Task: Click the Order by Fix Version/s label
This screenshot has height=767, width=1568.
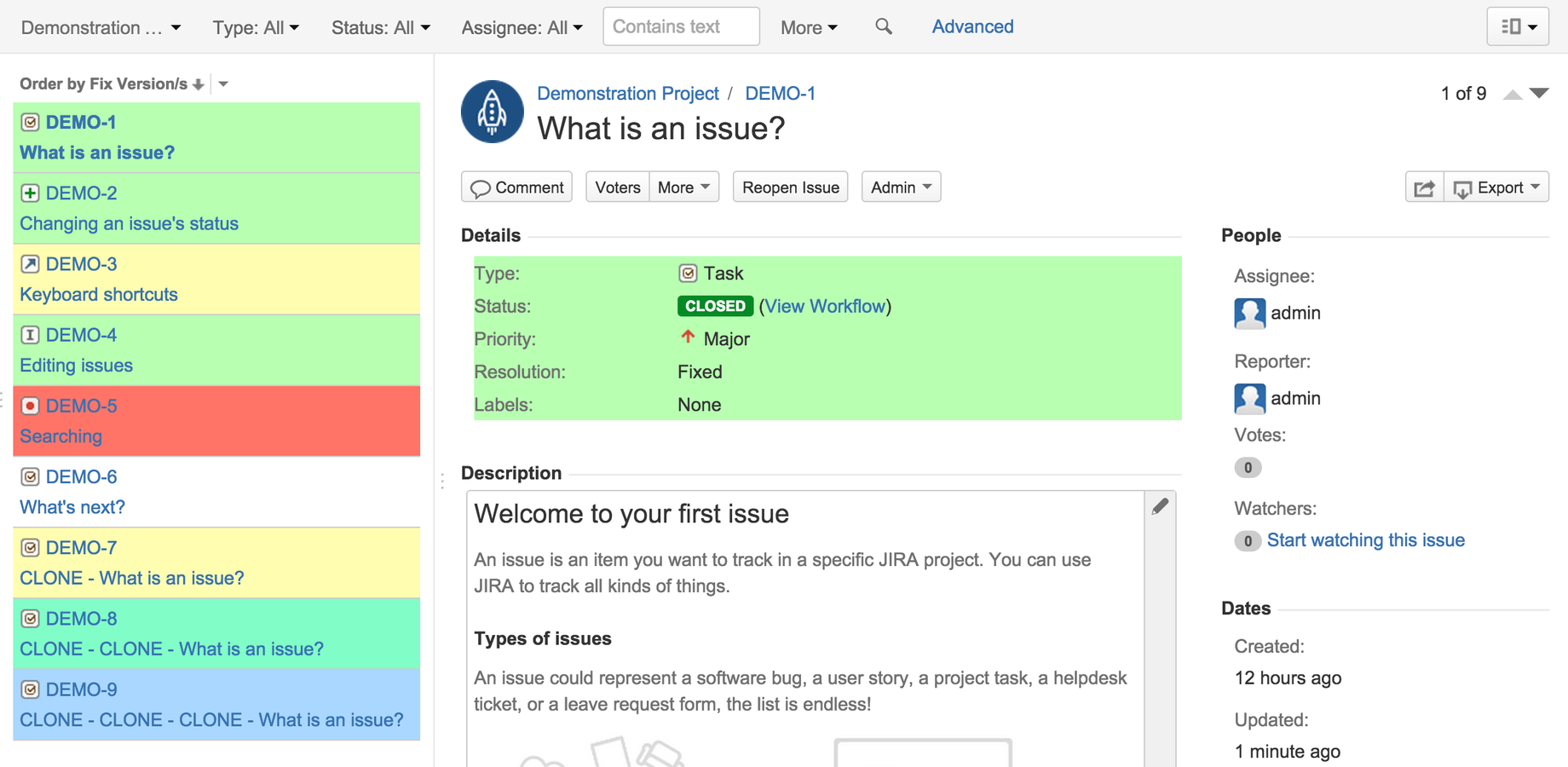Action: click(103, 84)
